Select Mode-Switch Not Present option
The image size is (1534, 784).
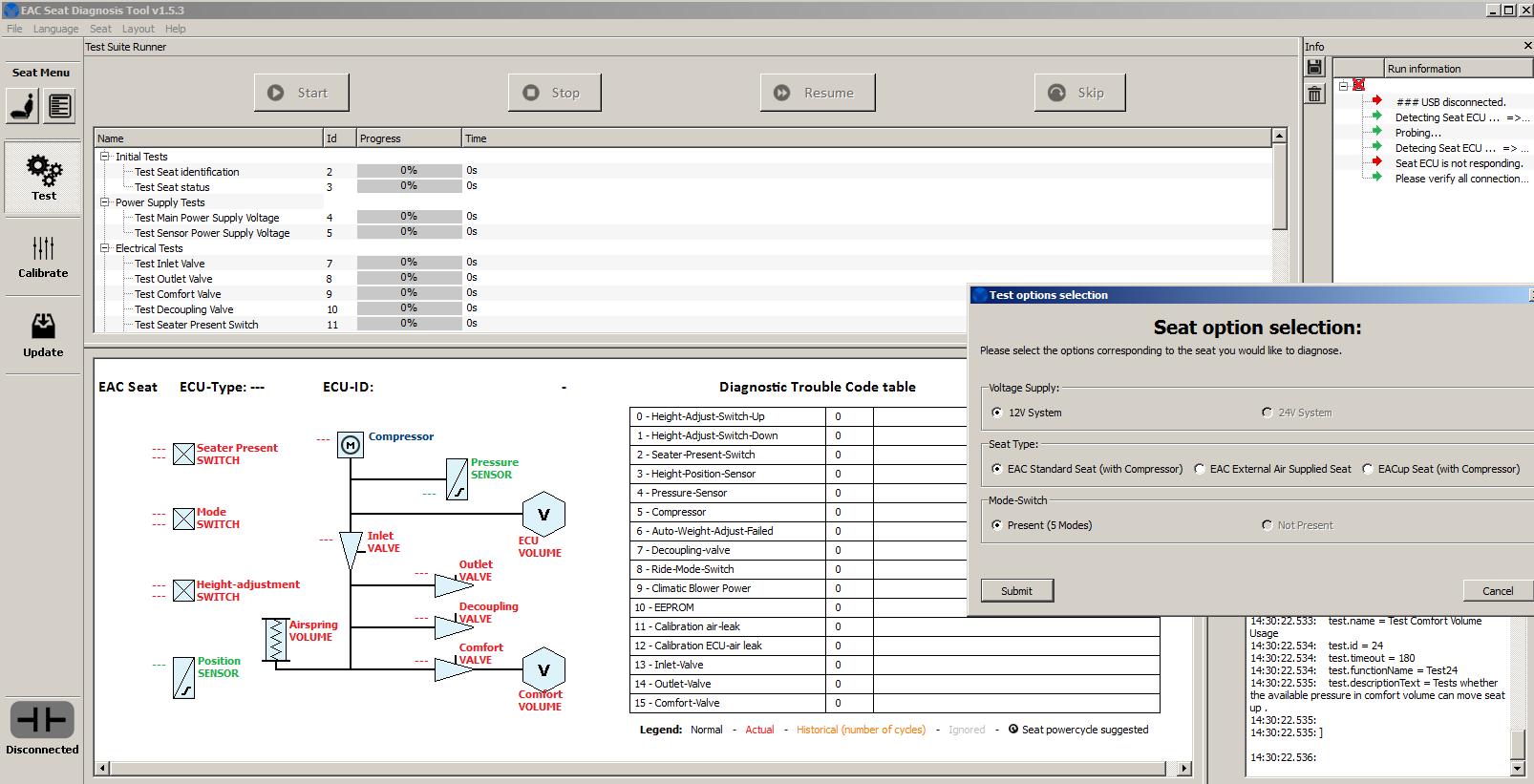(1267, 525)
